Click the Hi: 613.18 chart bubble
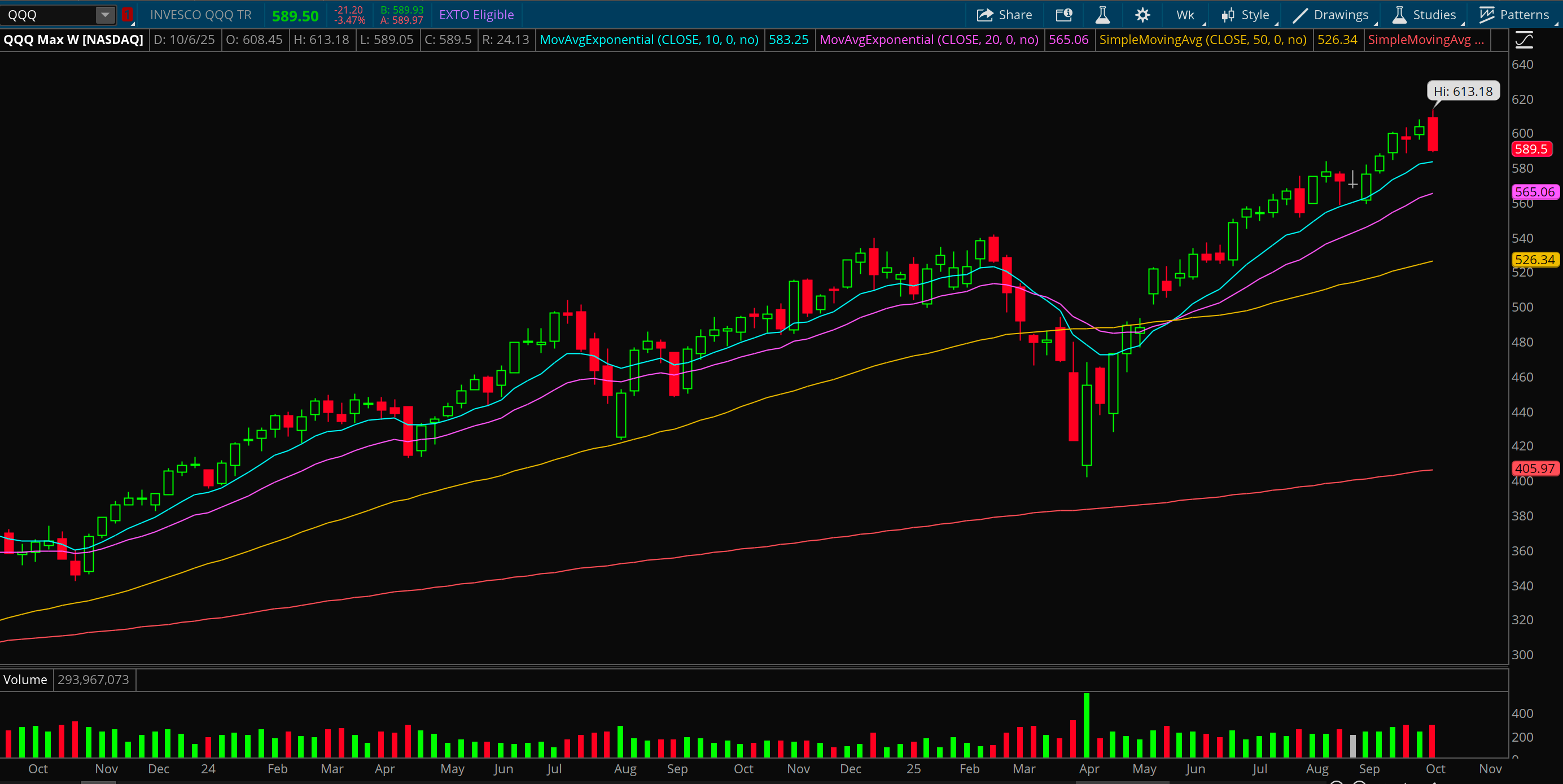The width and height of the screenshot is (1563, 784). pos(1463,91)
